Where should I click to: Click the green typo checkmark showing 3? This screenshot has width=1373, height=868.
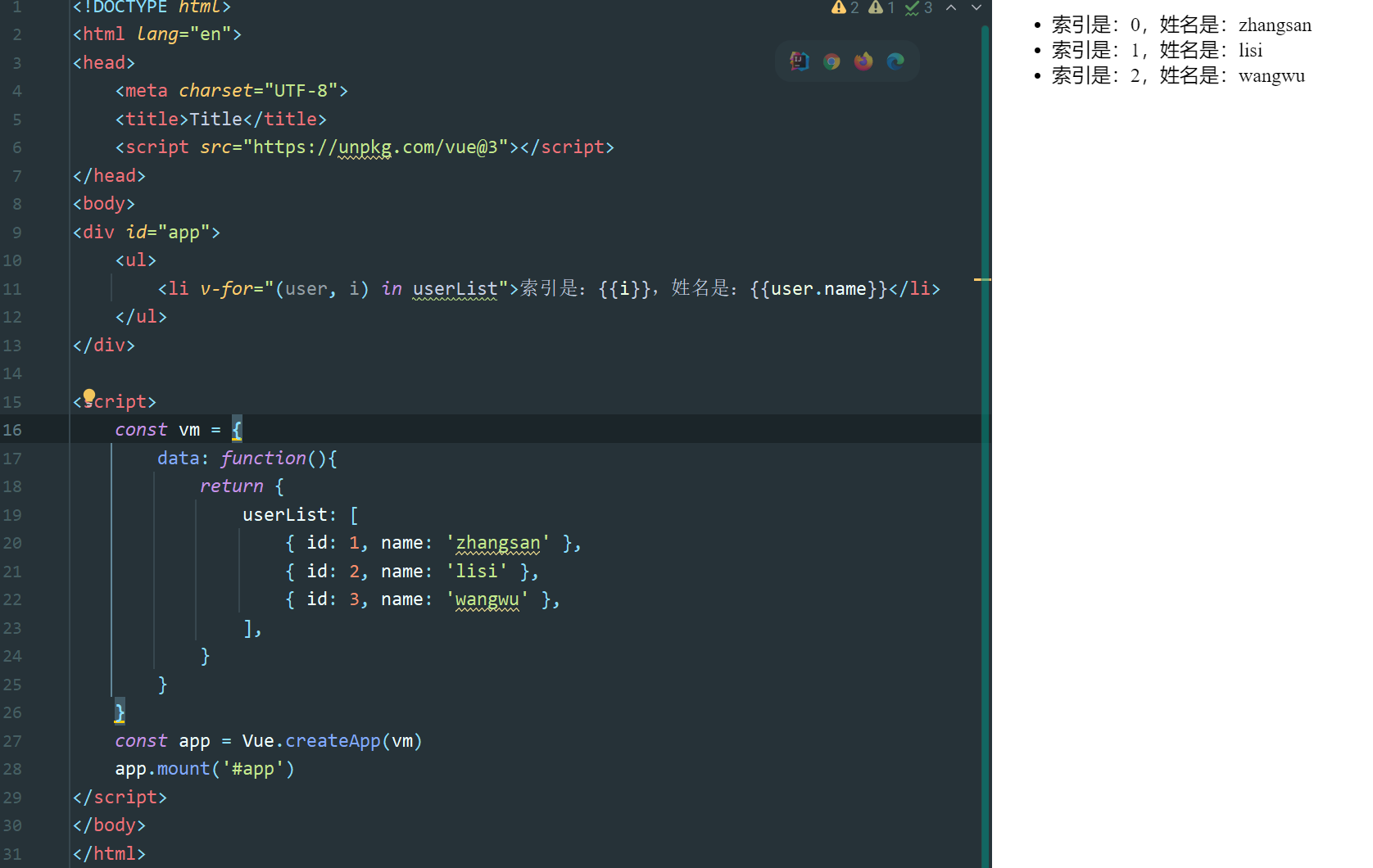pyautogui.click(x=918, y=8)
